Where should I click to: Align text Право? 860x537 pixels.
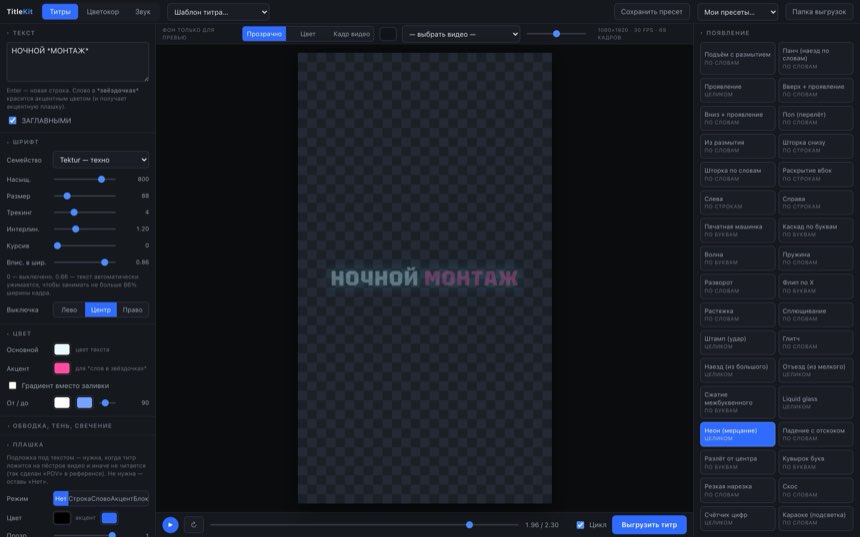point(132,310)
